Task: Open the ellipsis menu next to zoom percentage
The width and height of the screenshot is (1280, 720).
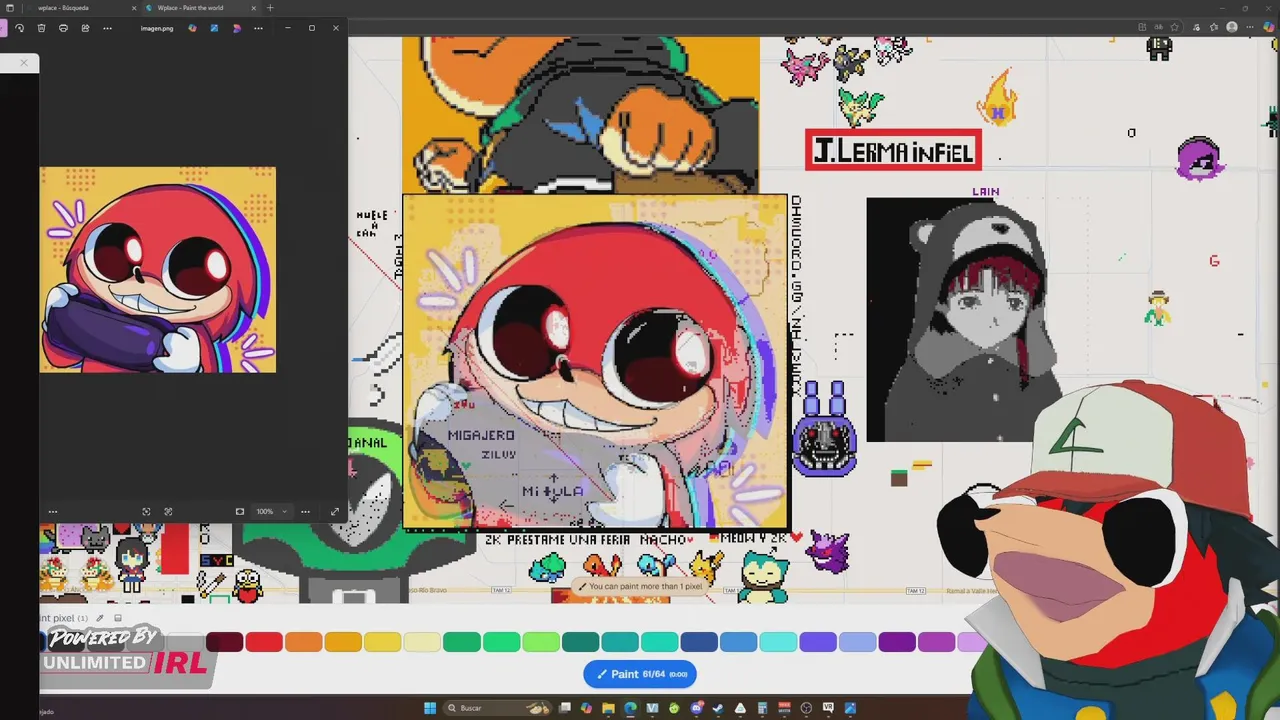Action: (305, 511)
